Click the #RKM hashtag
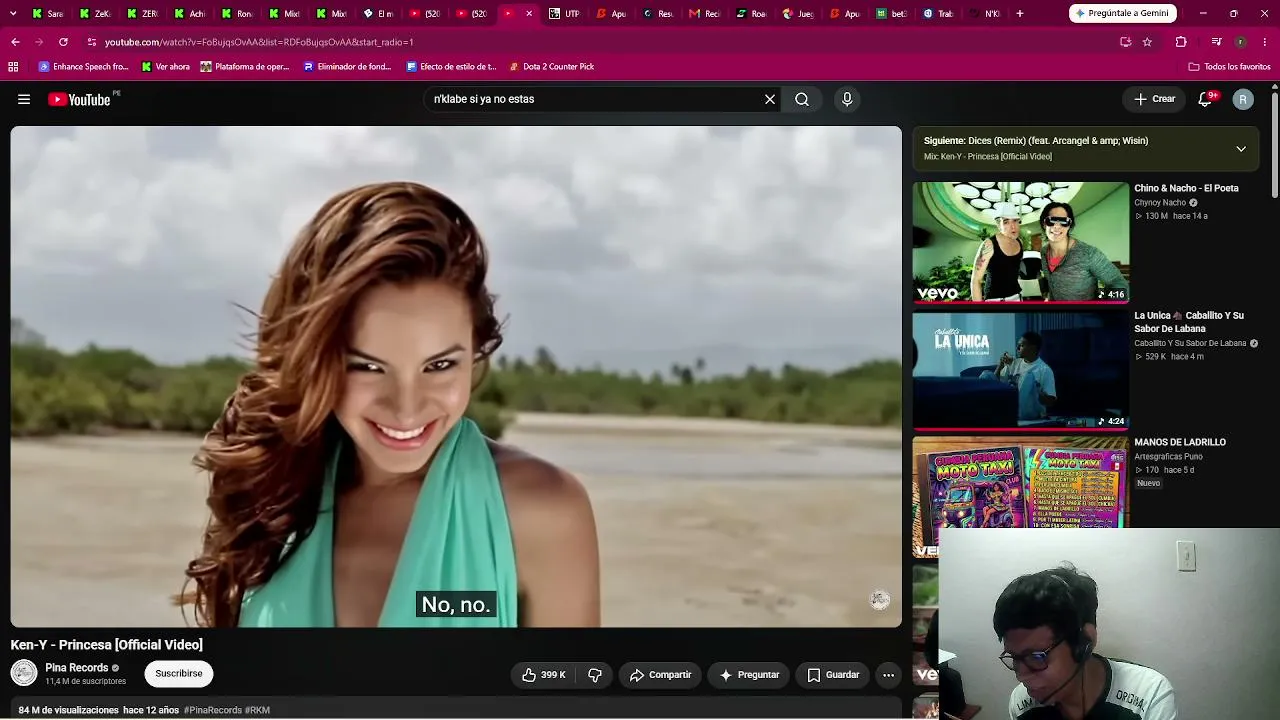 point(257,710)
